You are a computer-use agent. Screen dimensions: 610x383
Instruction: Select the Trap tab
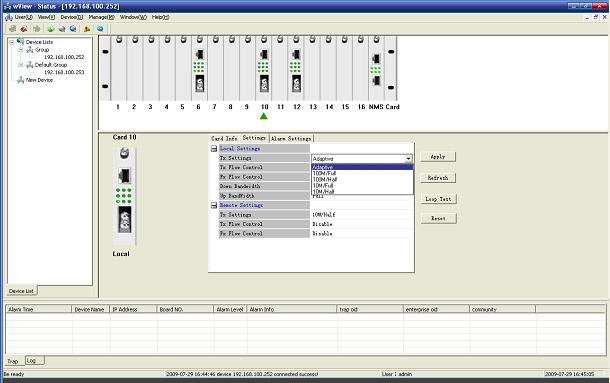click(13, 361)
